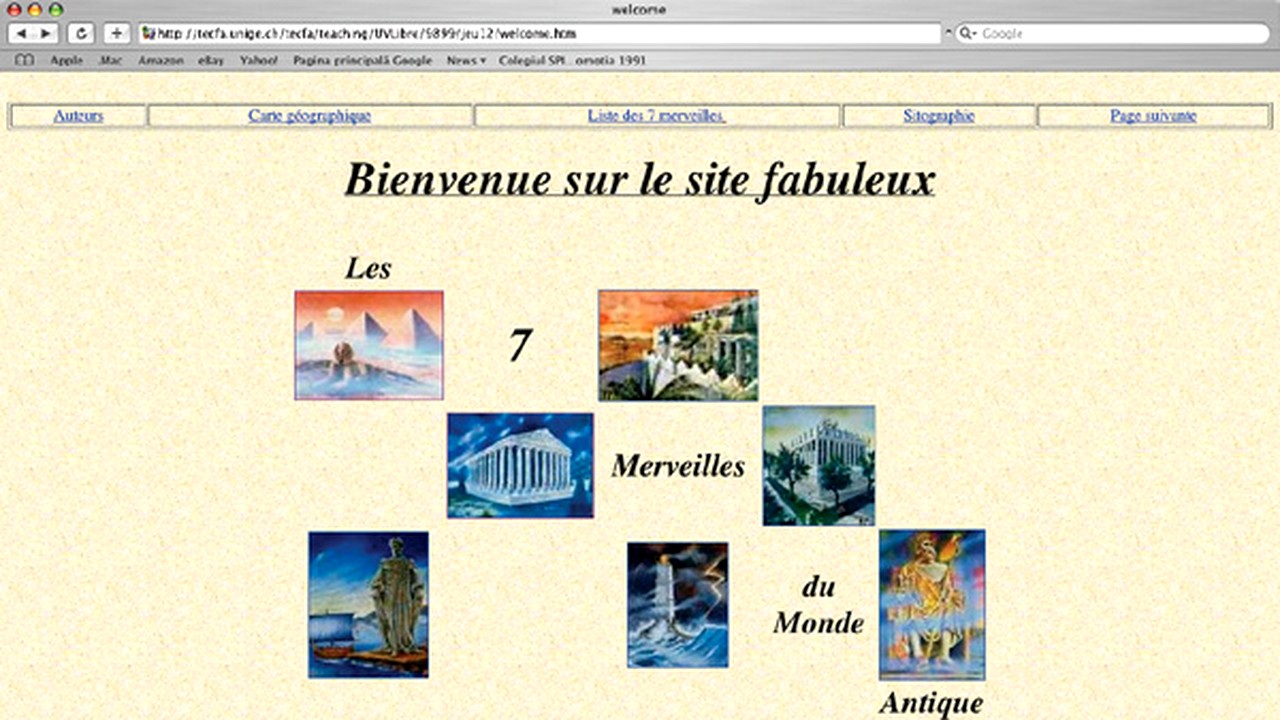Go forward to the next page
The width and height of the screenshot is (1280, 720).
(x=47, y=34)
